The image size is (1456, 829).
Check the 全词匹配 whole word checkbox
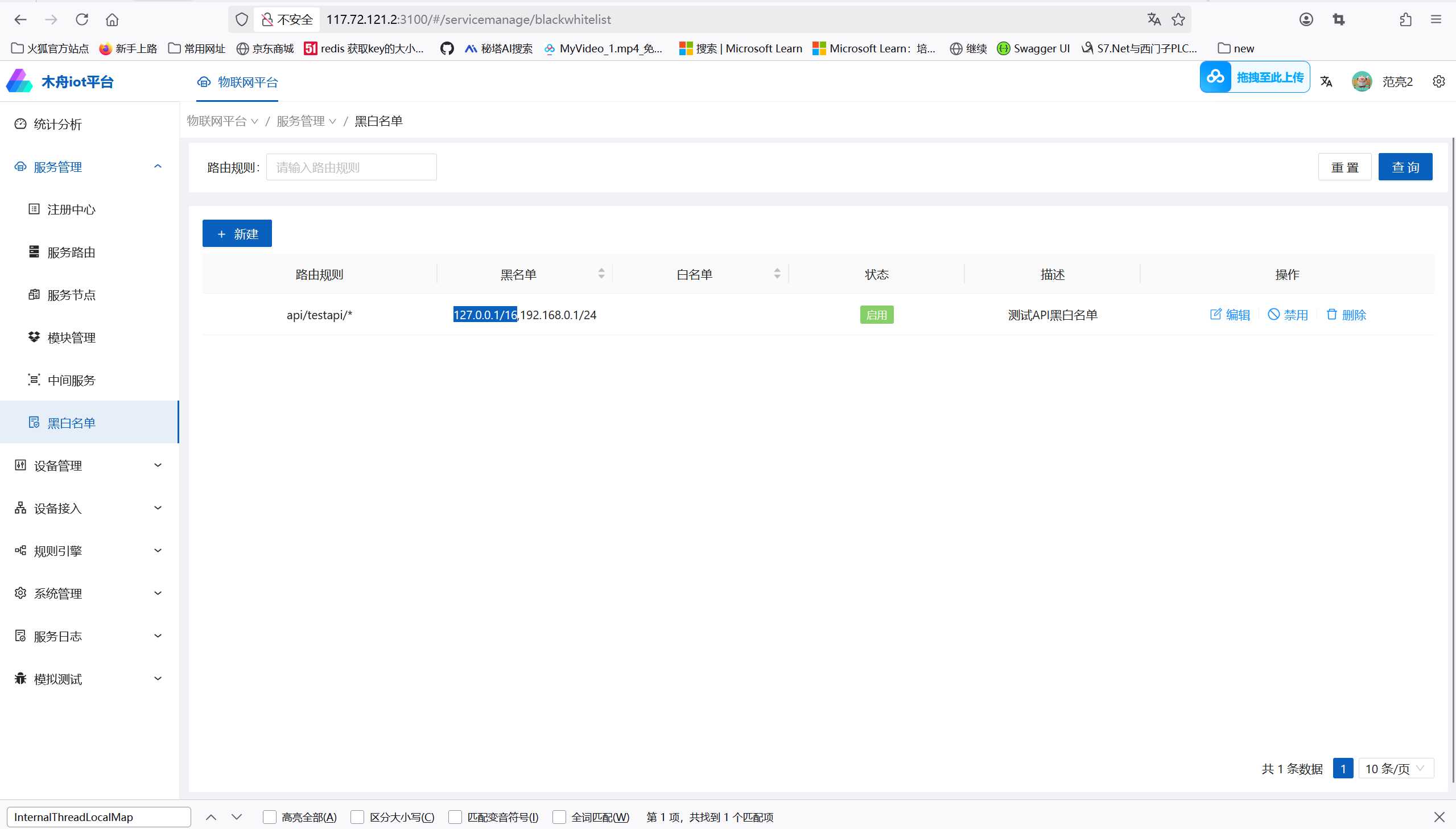point(559,817)
